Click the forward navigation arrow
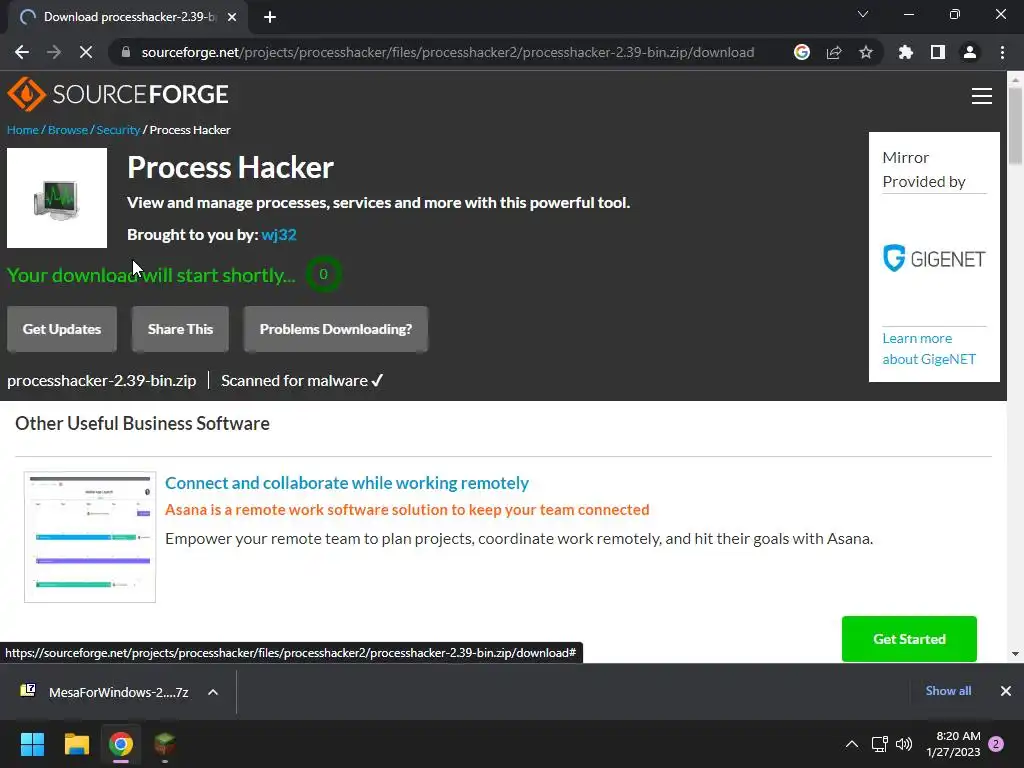 tap(54, 52)
